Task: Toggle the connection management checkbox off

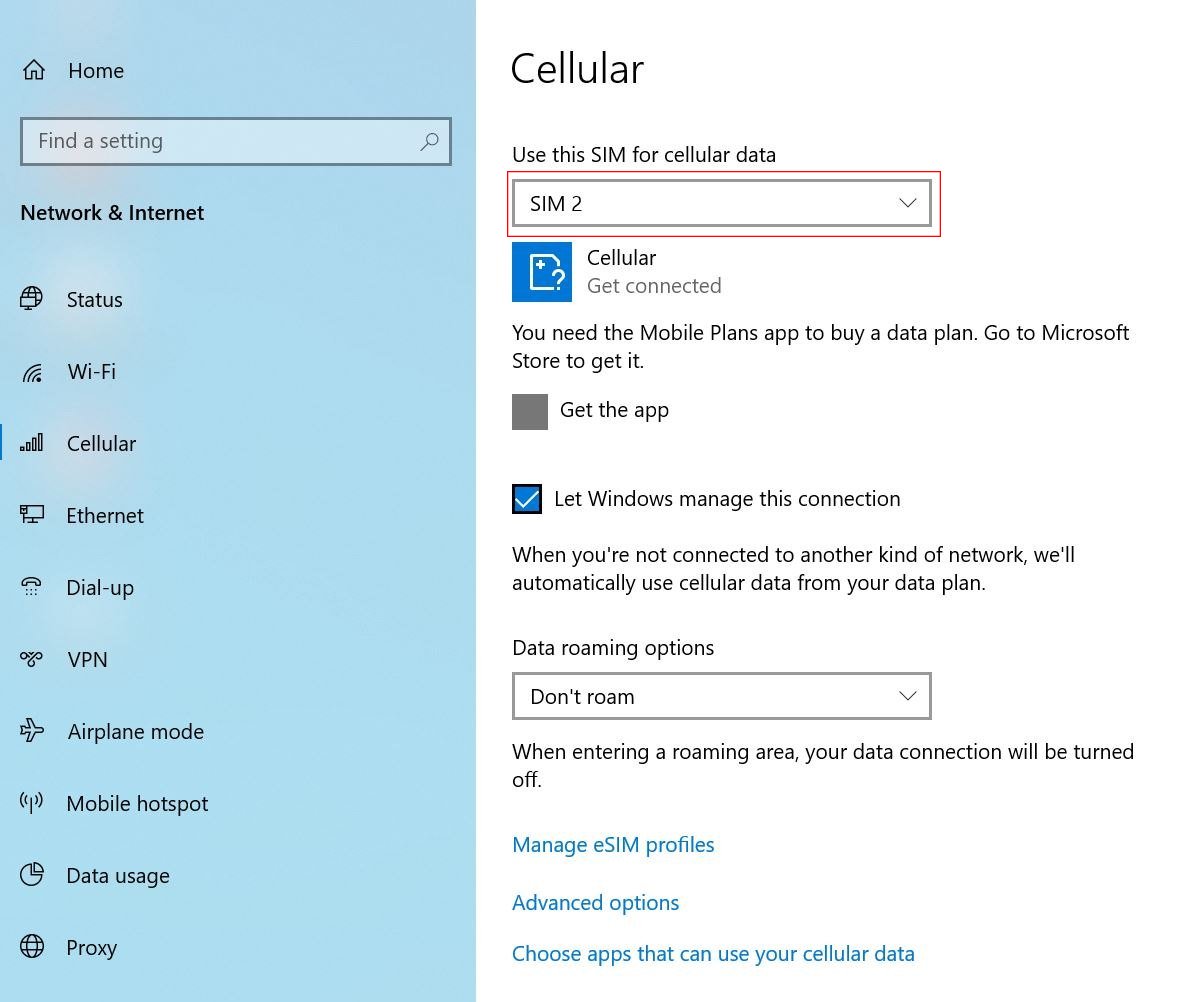Action: [527, 498]
